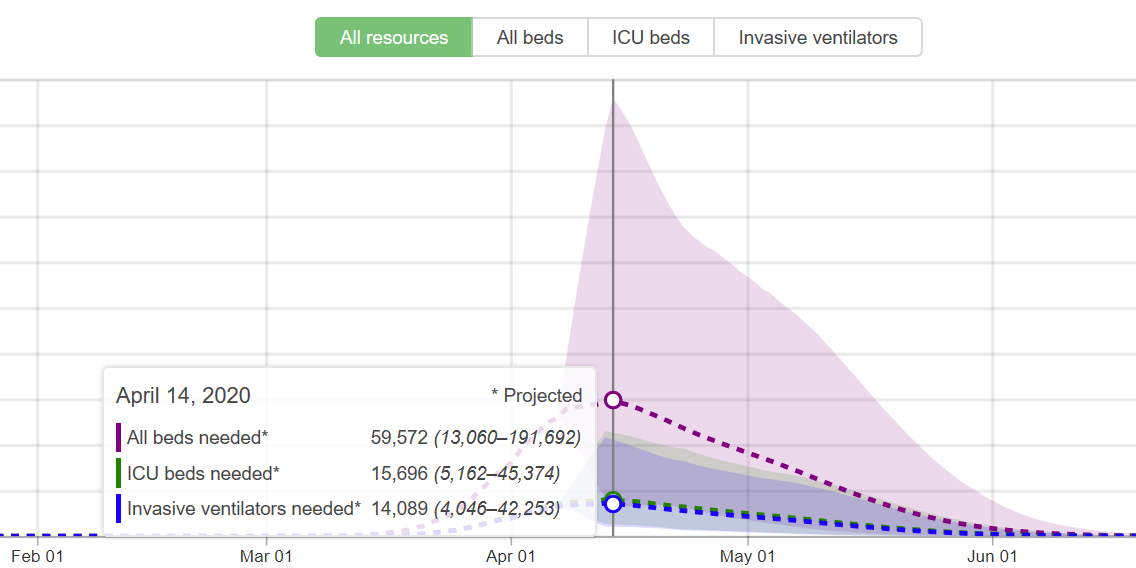Open the ICU beds tab
Screen dimensions: 1136x568
tap(651, 38)
